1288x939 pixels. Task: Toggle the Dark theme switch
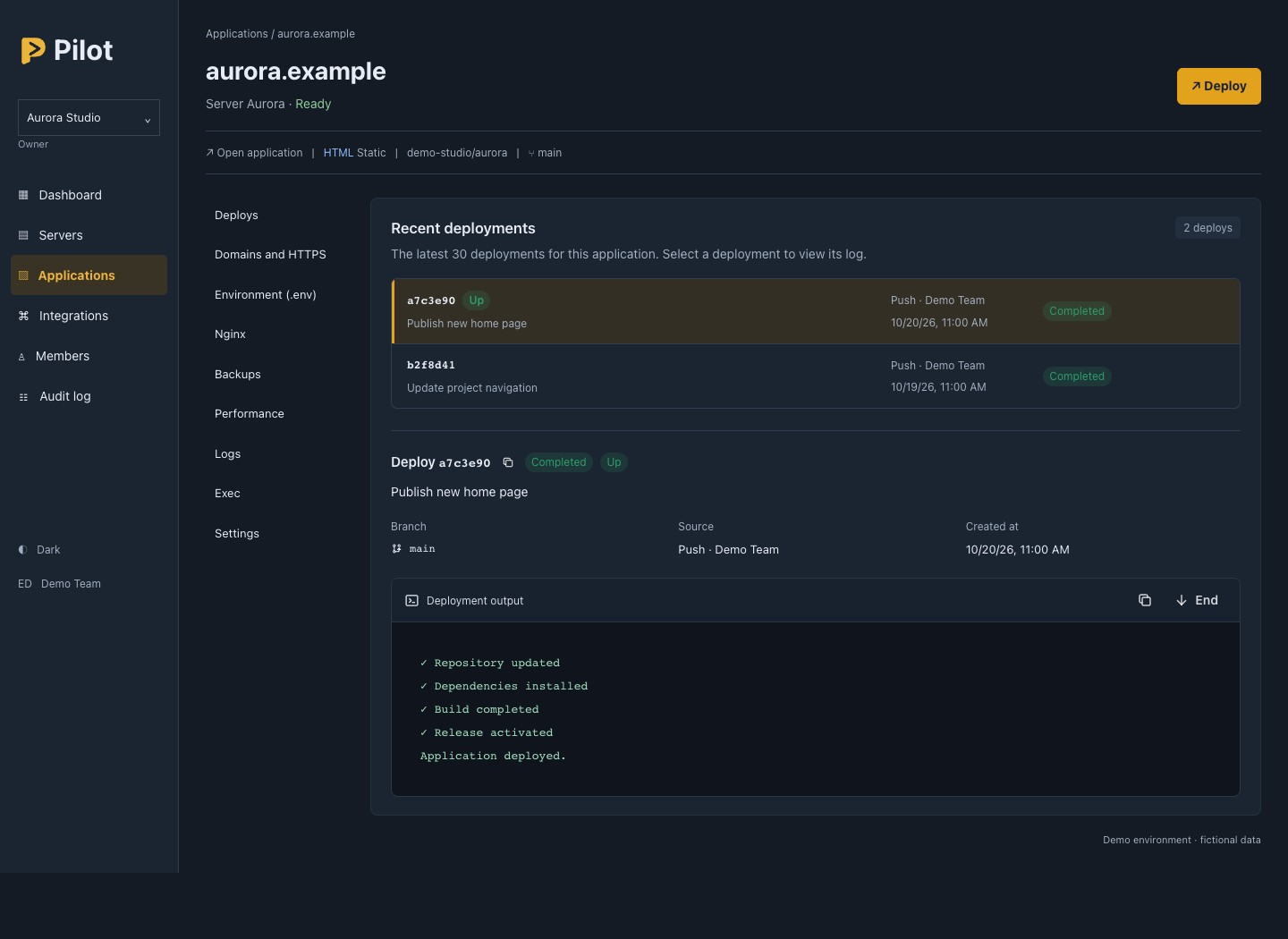(39, 550)
